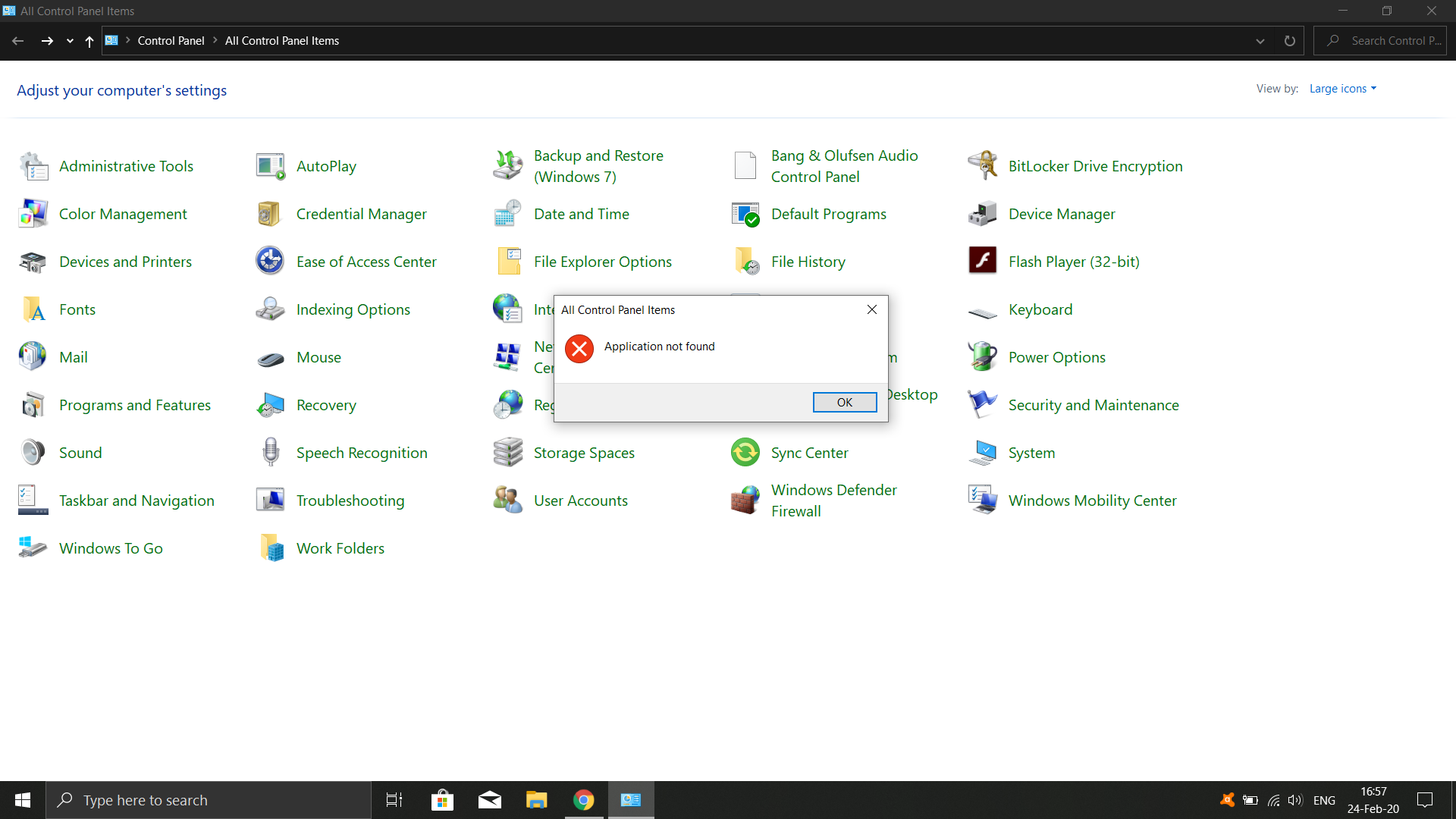1456x819 pixels.
Task: Click the refresh button
Action: 1289,40
